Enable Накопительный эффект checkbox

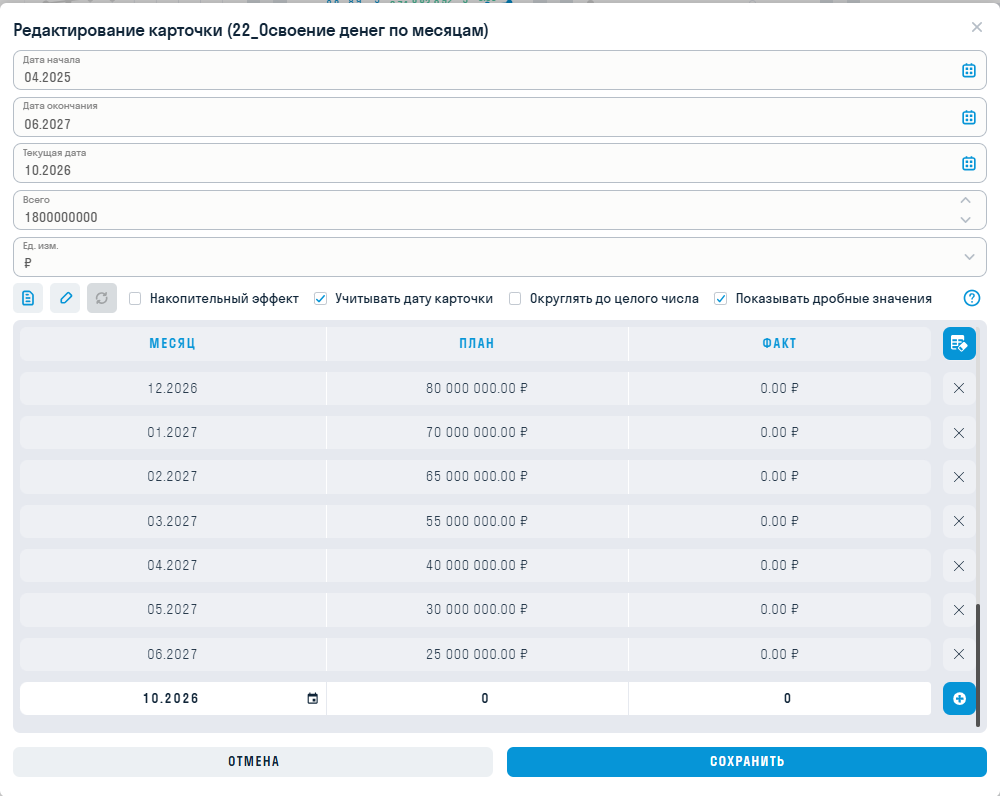coord(135,298)
